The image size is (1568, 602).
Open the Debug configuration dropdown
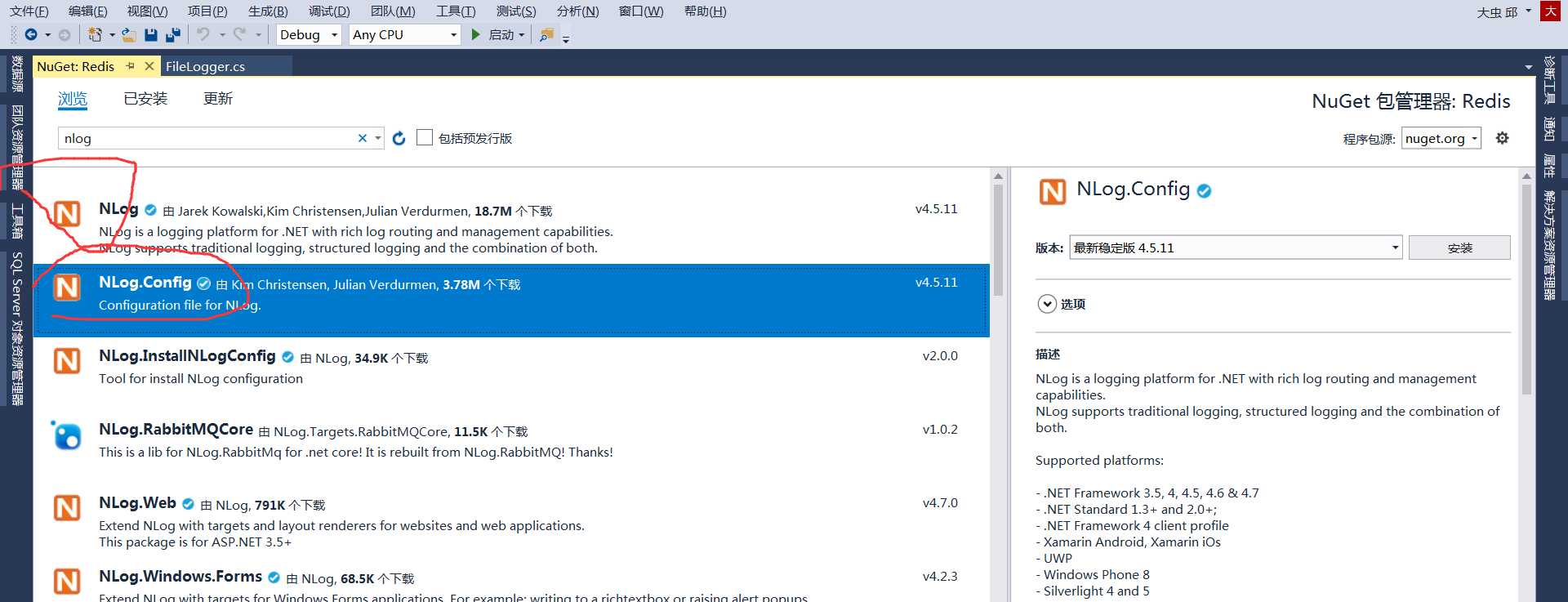[x=310, y=34]
